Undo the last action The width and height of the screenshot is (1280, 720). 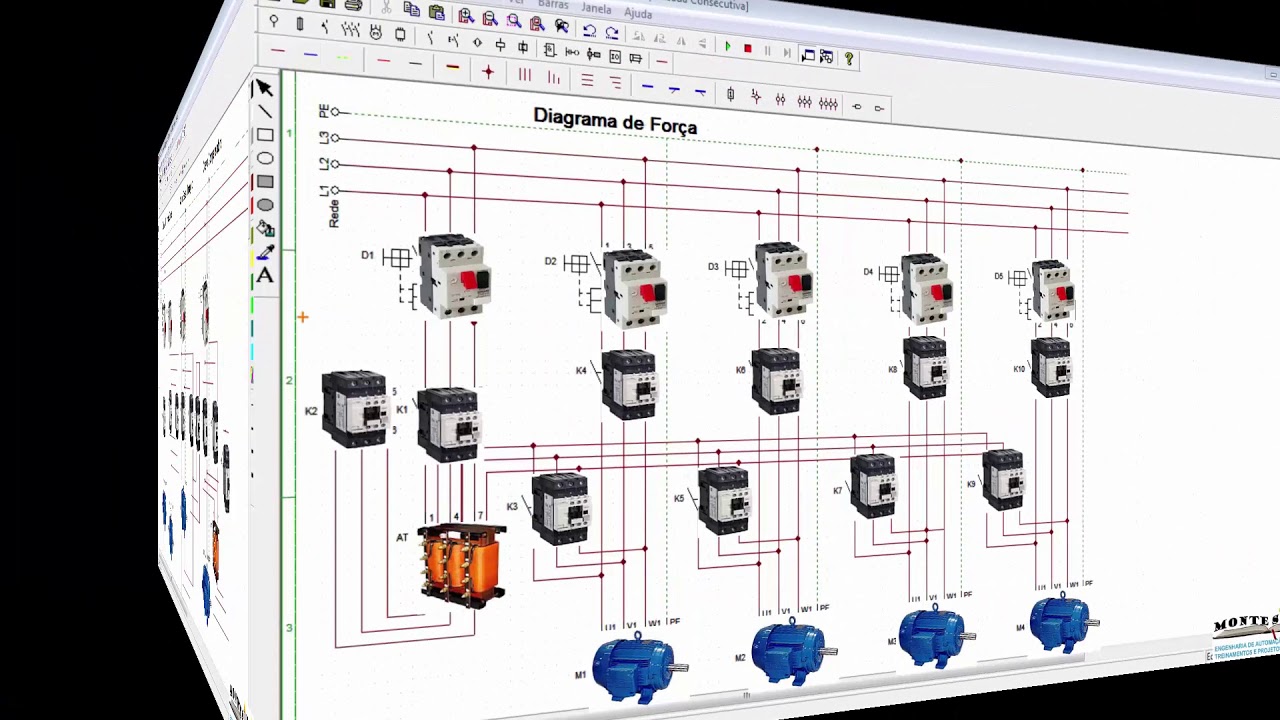point(589,30)
